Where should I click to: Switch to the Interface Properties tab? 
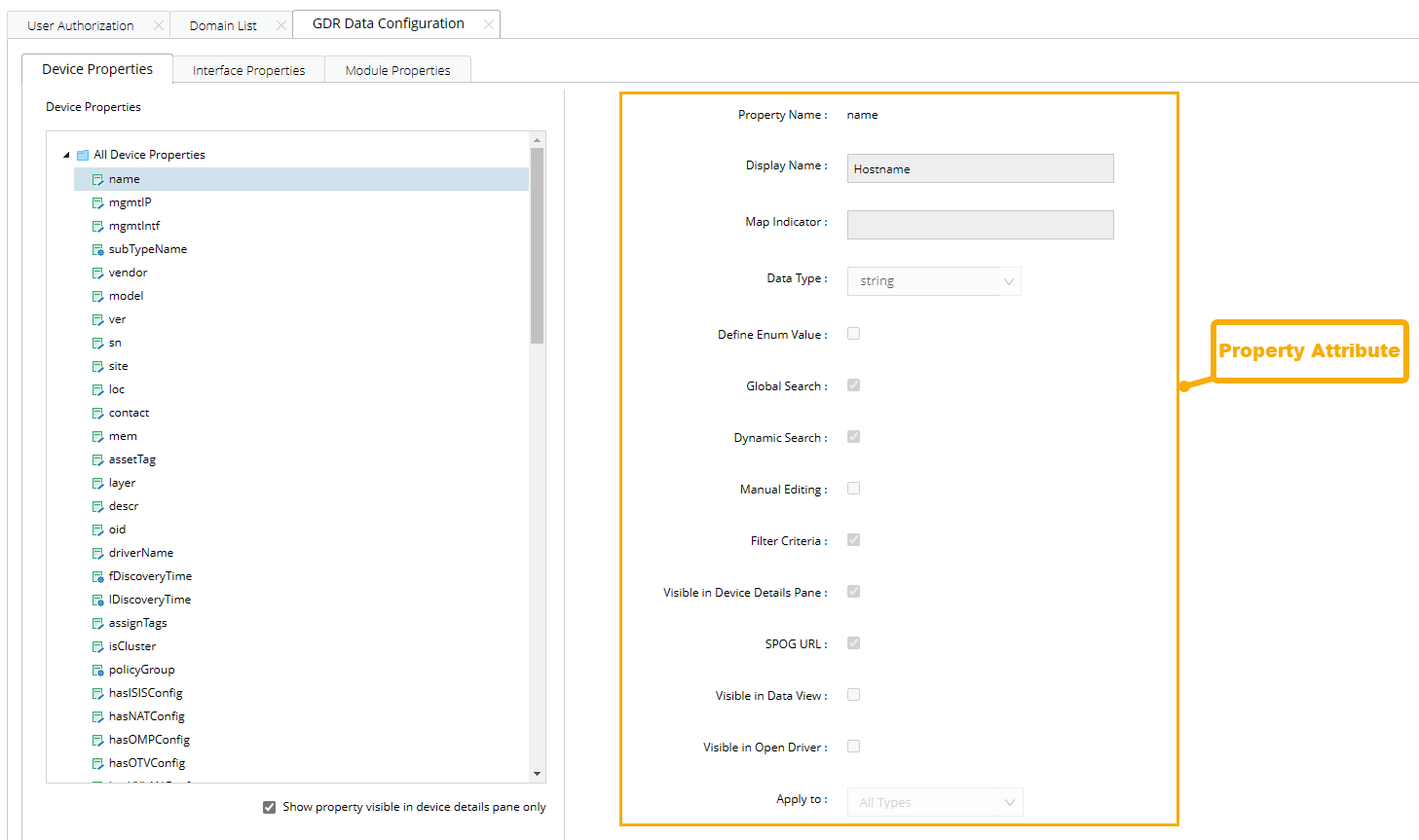pos(248,69)
